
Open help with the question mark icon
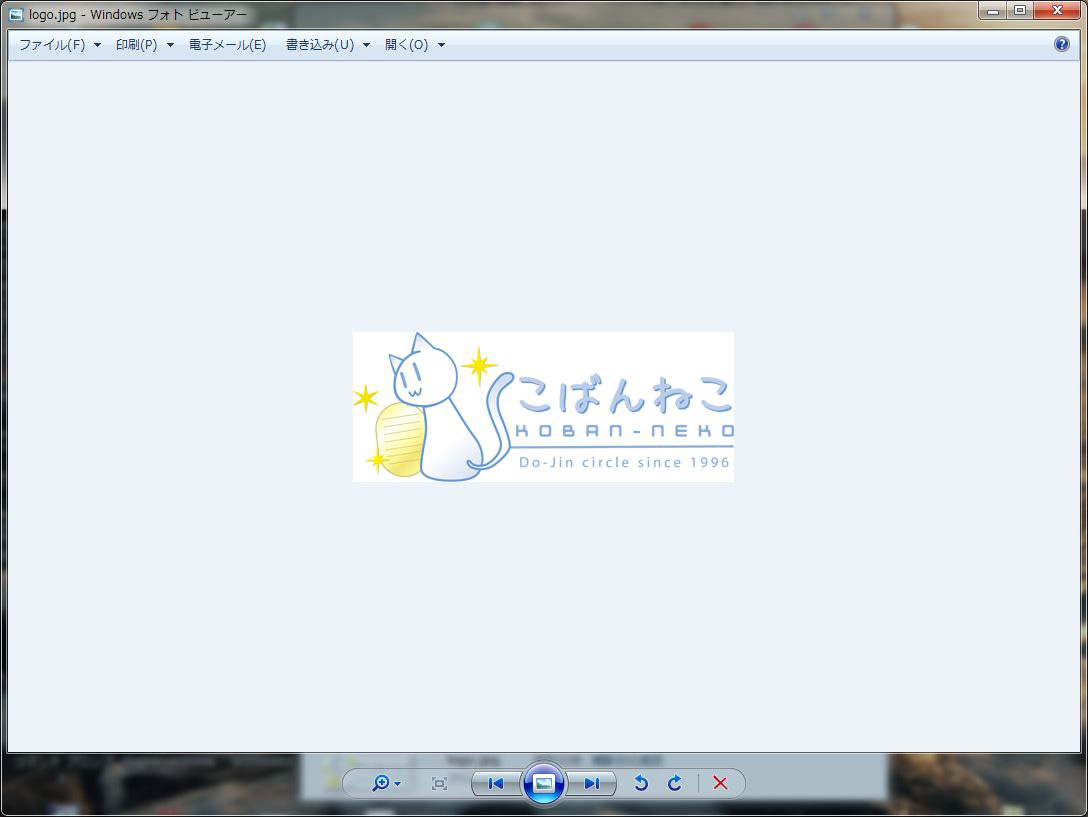(1062, 44)
